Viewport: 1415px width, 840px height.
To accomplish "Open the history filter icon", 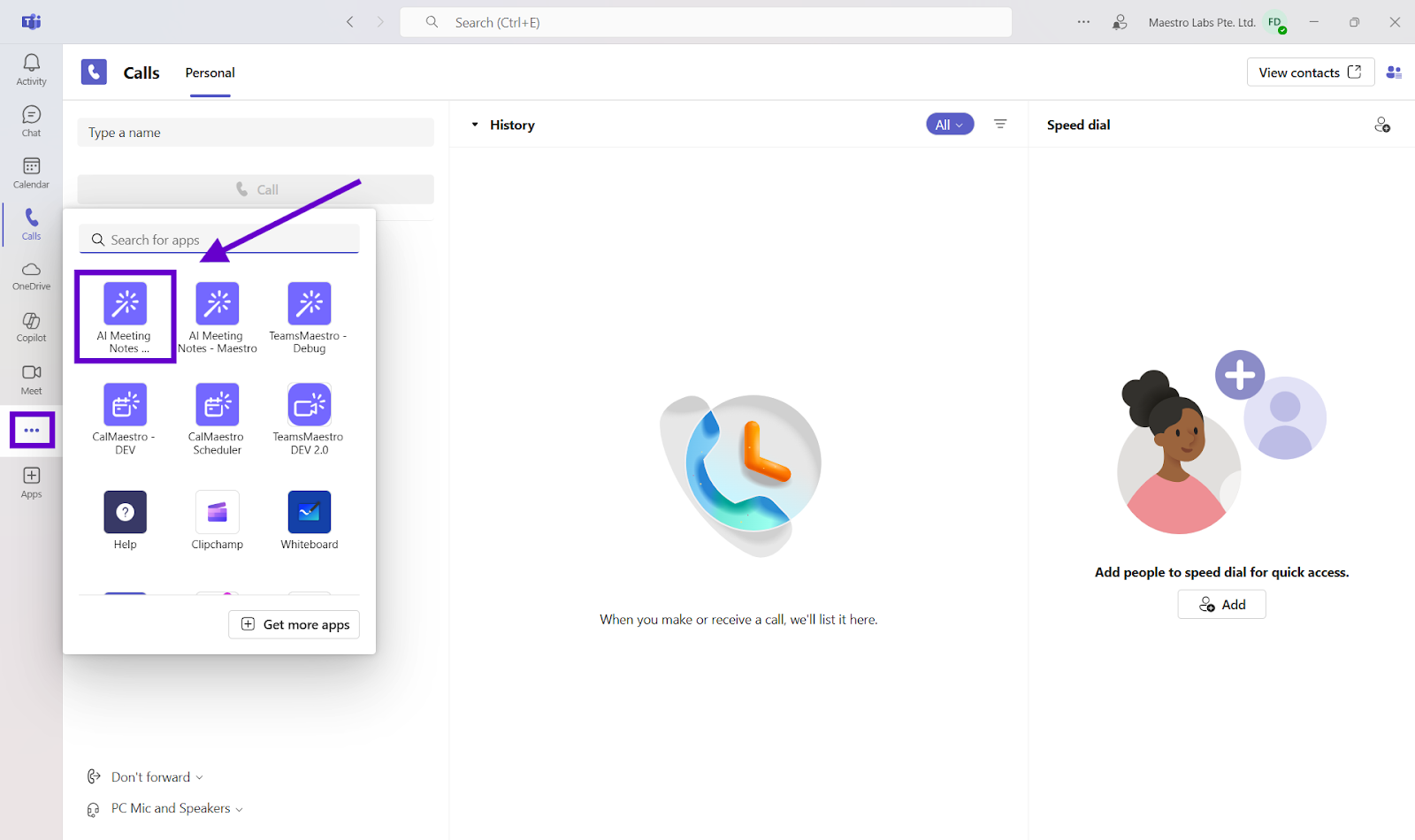I will [1000, 125].
